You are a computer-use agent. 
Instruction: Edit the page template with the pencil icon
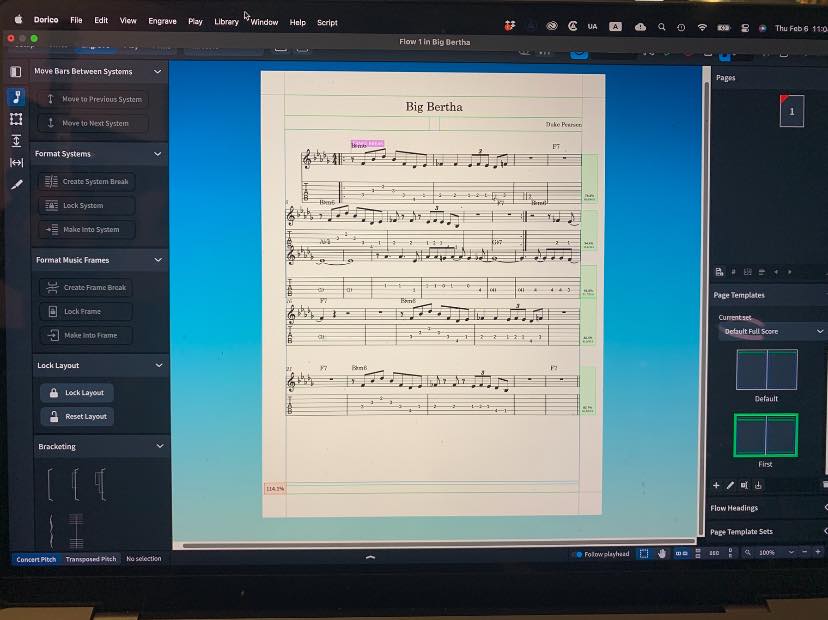[730, 485]
